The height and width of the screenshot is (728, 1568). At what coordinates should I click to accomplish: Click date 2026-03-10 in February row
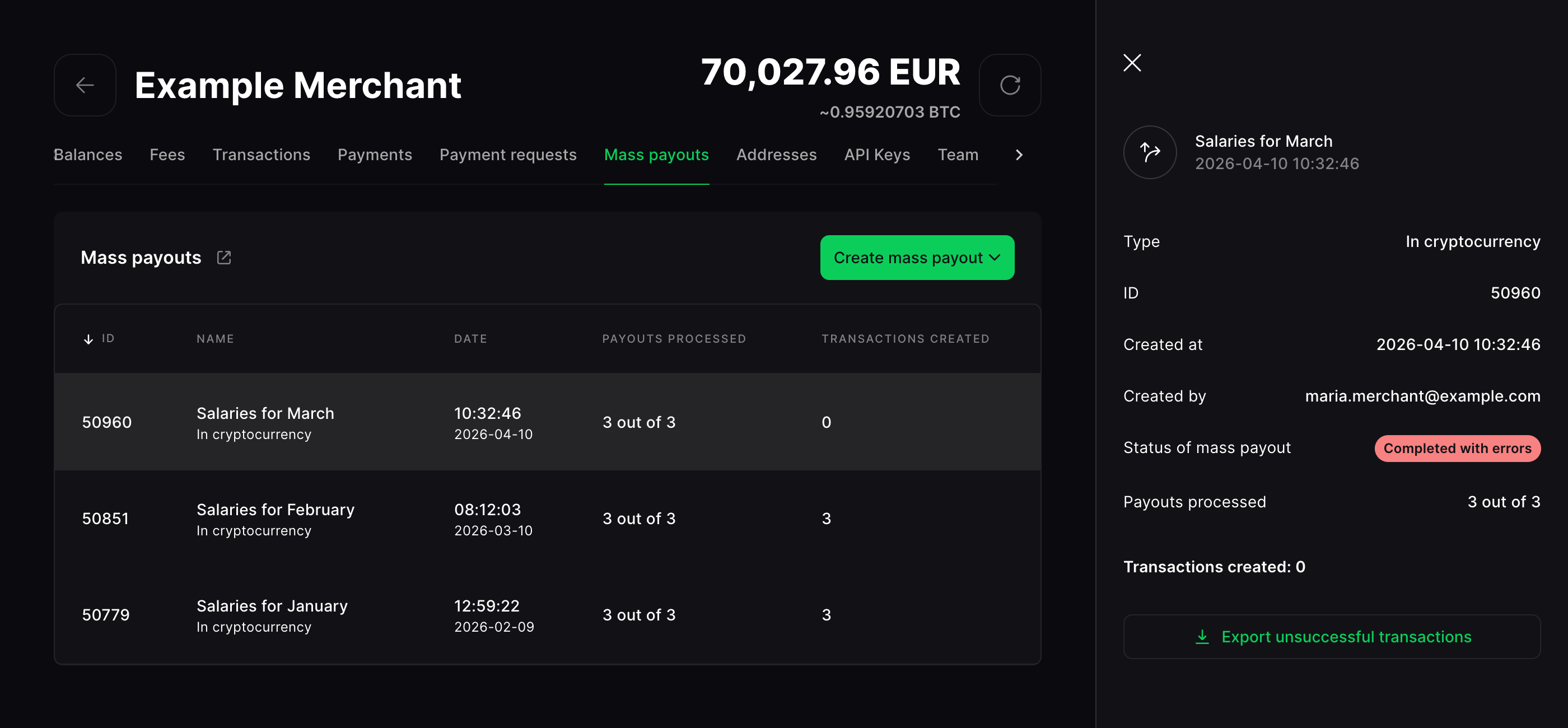click(493, 531)
